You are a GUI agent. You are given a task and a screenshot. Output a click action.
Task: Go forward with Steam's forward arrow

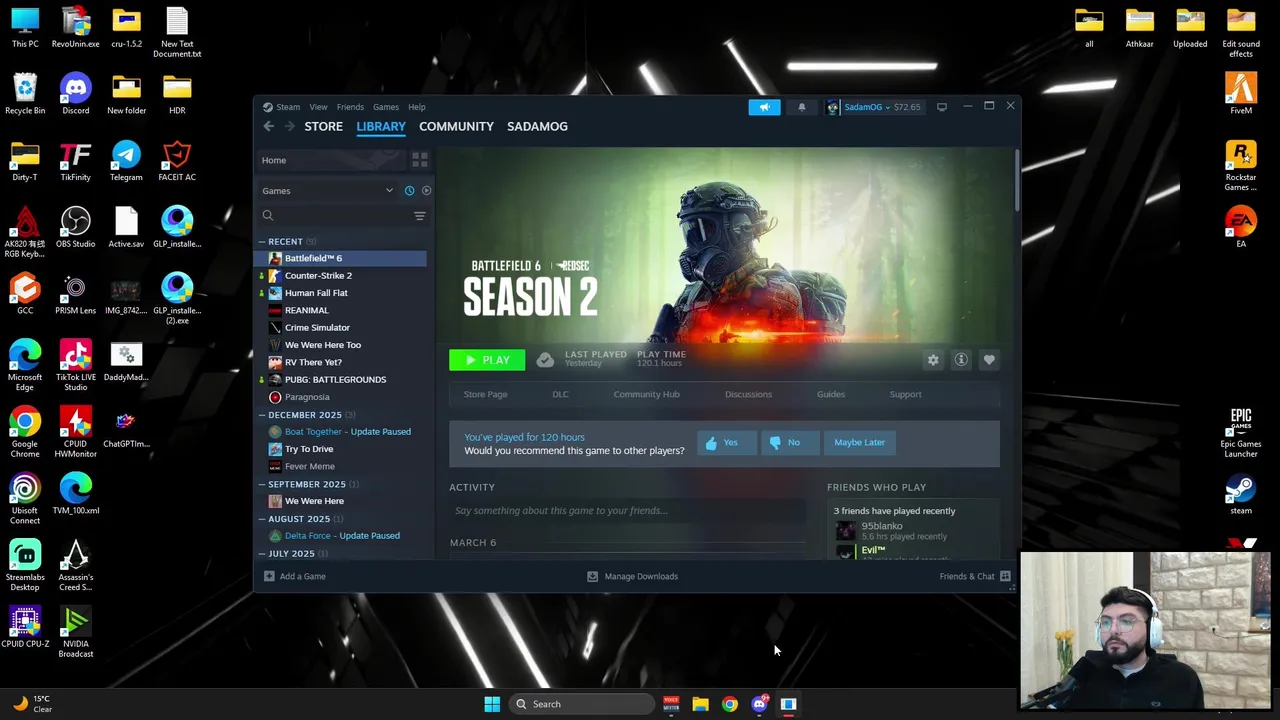(x=289, y=126)
